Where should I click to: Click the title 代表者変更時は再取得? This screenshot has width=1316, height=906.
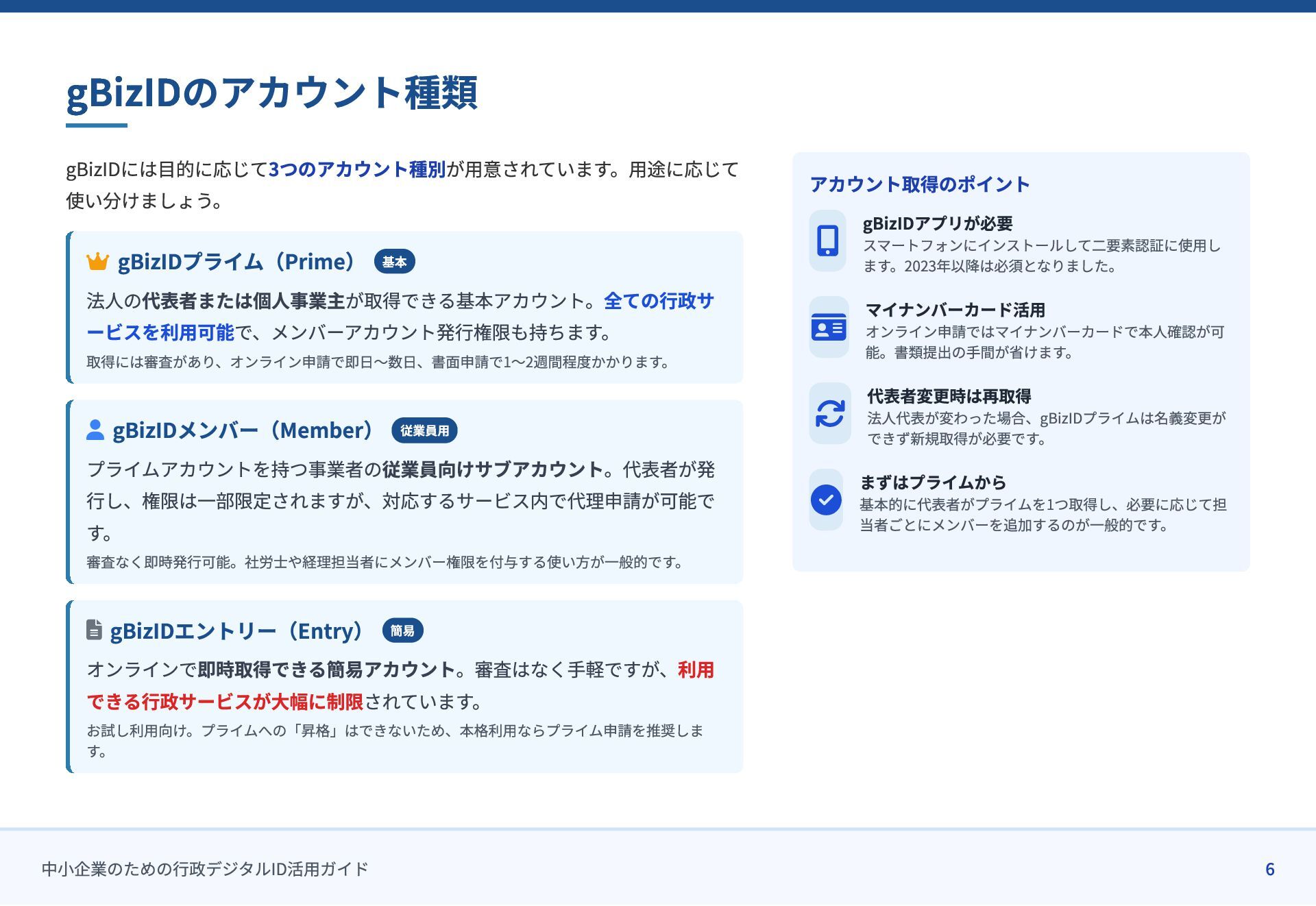(x=949, y=396)
